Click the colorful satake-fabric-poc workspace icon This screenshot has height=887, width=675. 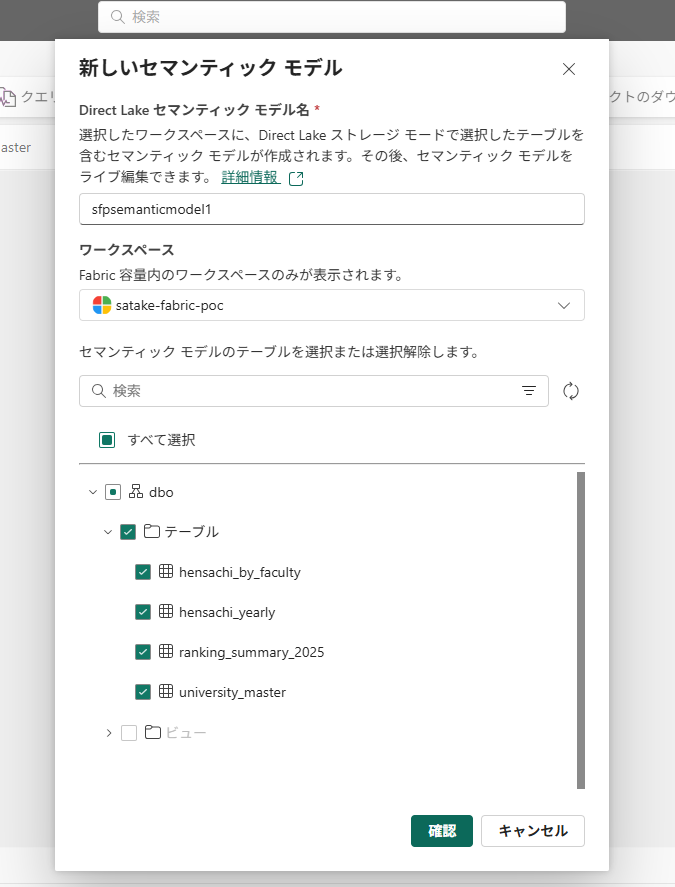(x=102, y=305)
